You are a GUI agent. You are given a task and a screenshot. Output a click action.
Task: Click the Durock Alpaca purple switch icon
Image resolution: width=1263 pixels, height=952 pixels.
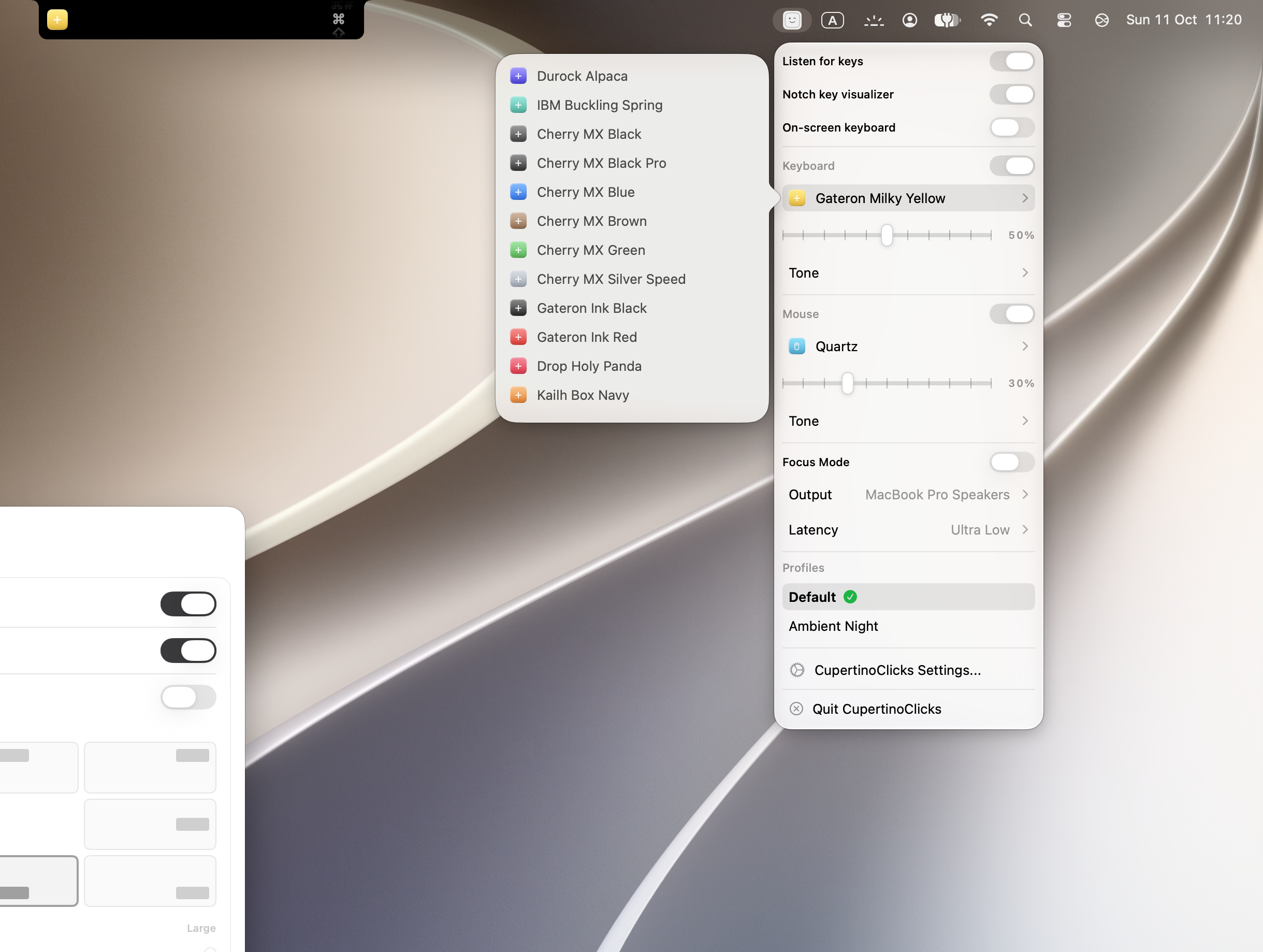pos(518,76)
